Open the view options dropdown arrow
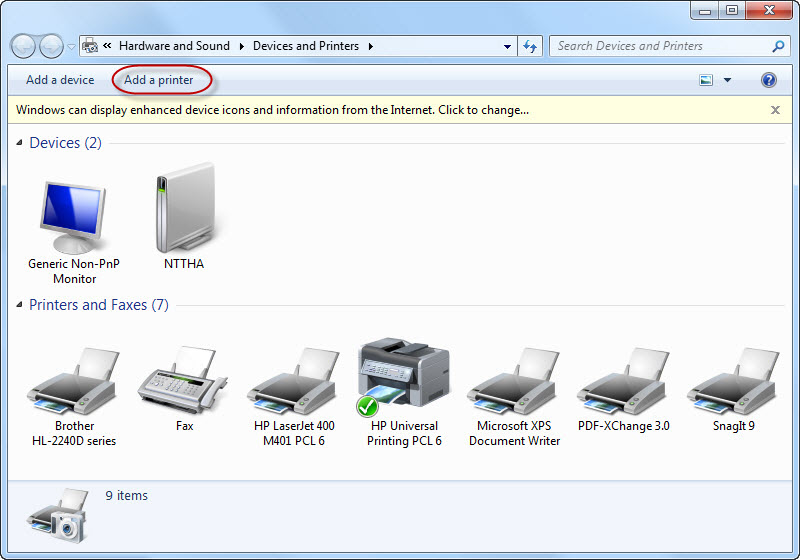 pyautogui.click(x=728, y=80)
